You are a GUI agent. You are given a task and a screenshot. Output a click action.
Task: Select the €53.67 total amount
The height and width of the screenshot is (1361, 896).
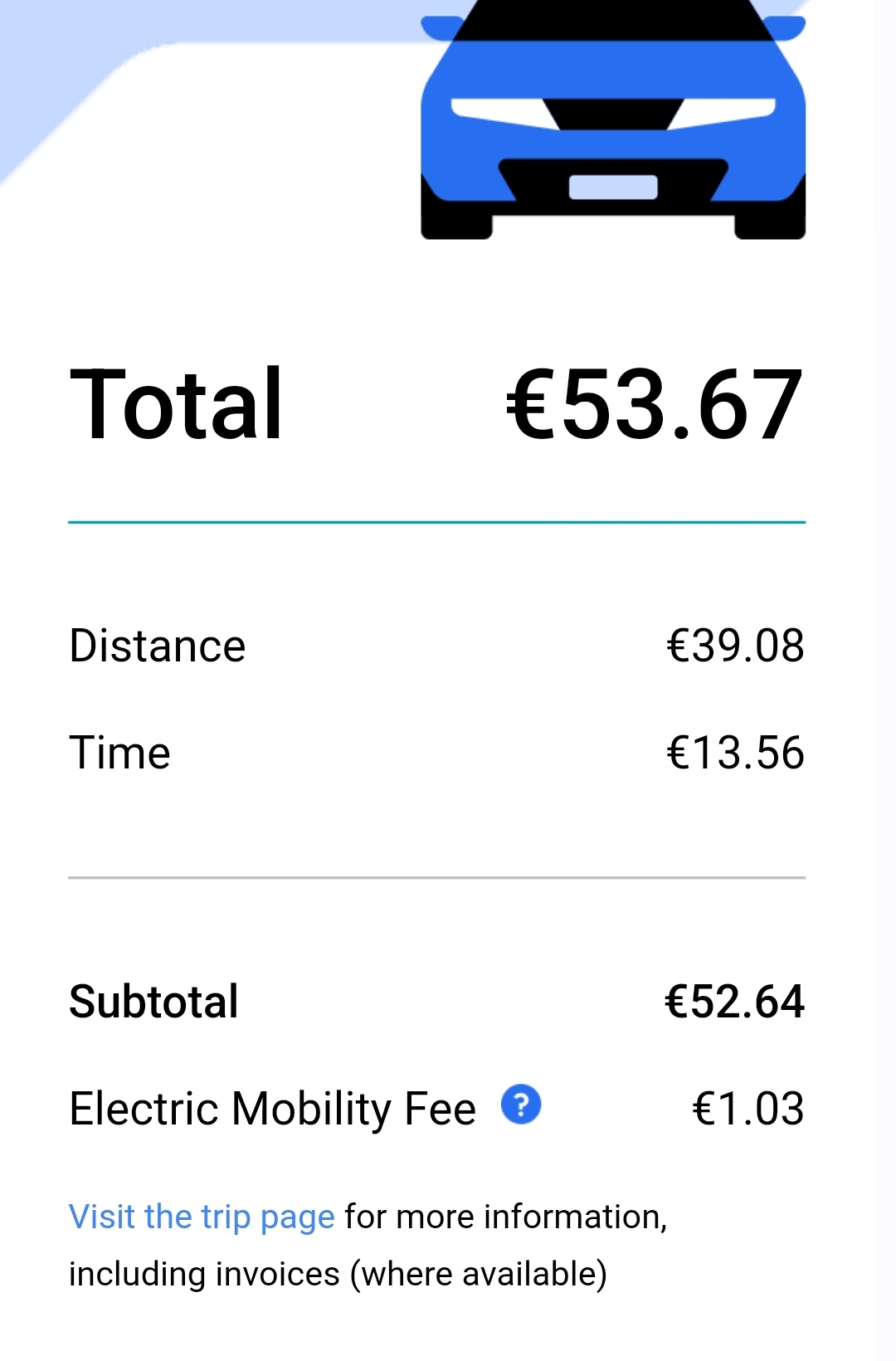click(655, 405)
